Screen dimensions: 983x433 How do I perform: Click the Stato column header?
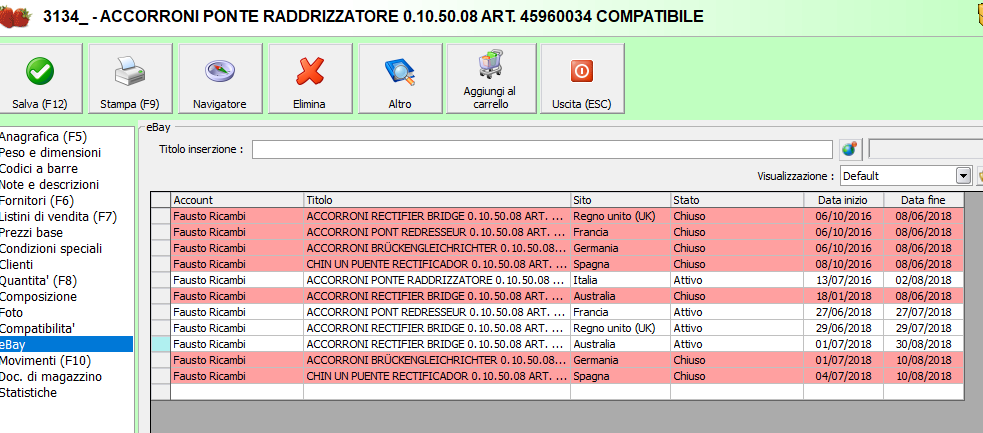[x=737, y=200]
